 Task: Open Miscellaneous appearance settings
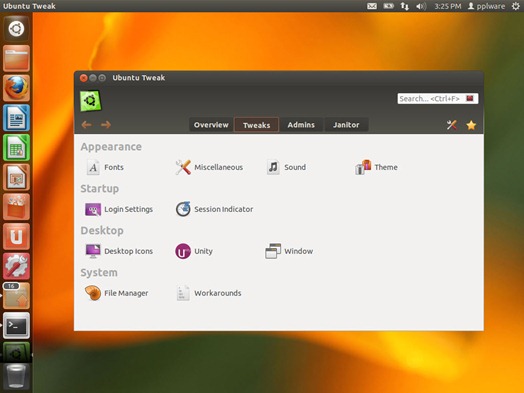(x=209, y=167)
